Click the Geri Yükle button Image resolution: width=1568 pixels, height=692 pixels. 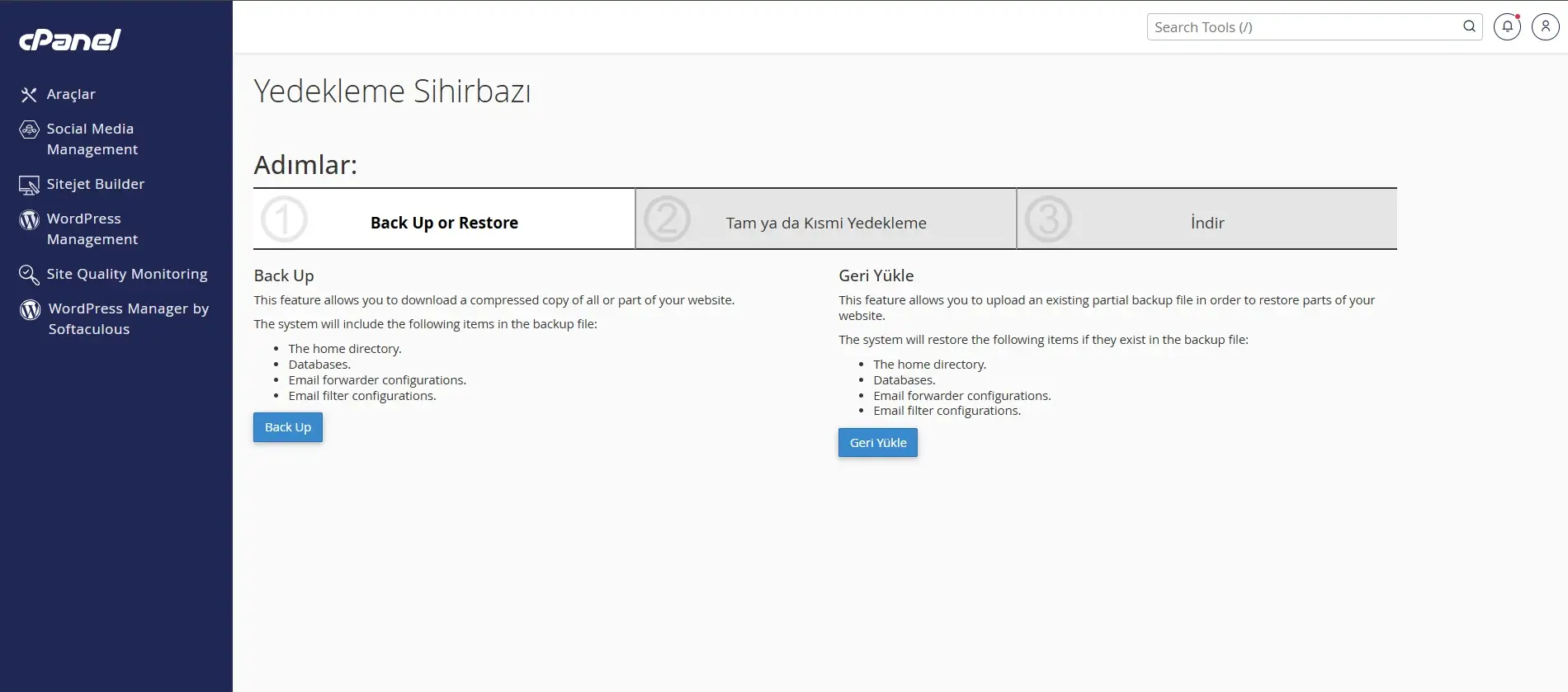pyautogui.click(x=878, y=443)
